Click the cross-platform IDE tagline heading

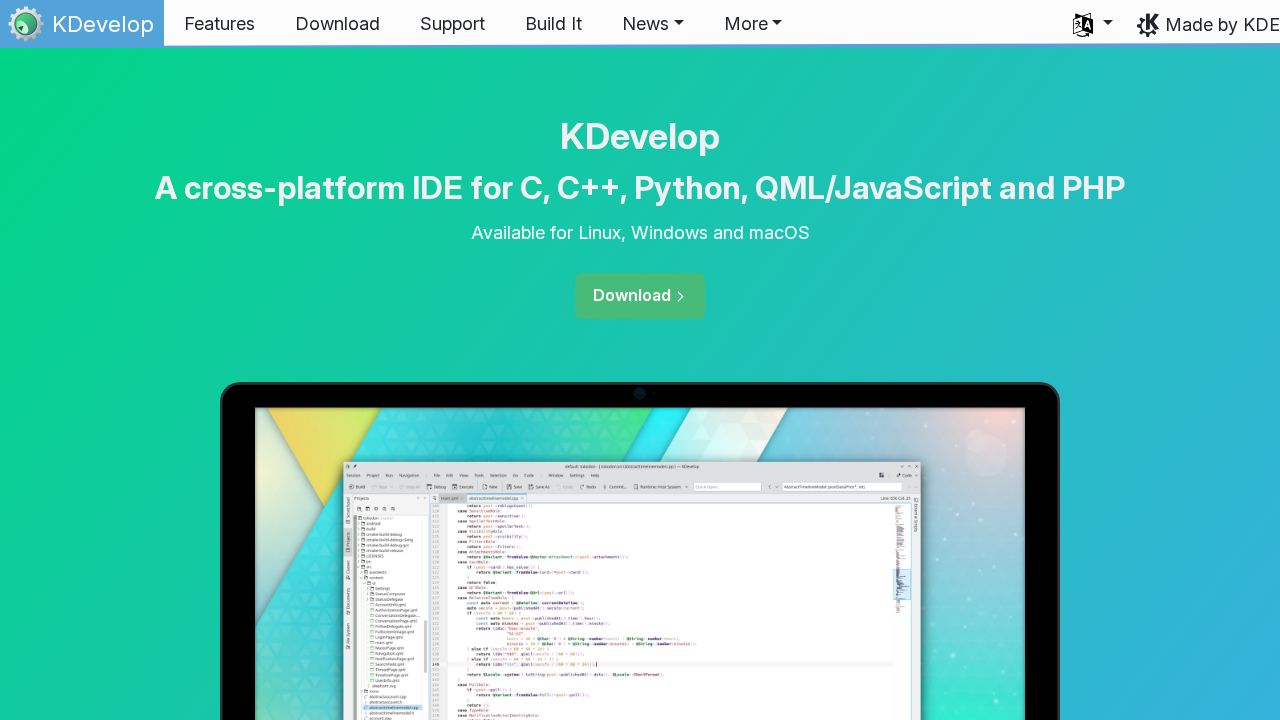(x=640, y=188)
